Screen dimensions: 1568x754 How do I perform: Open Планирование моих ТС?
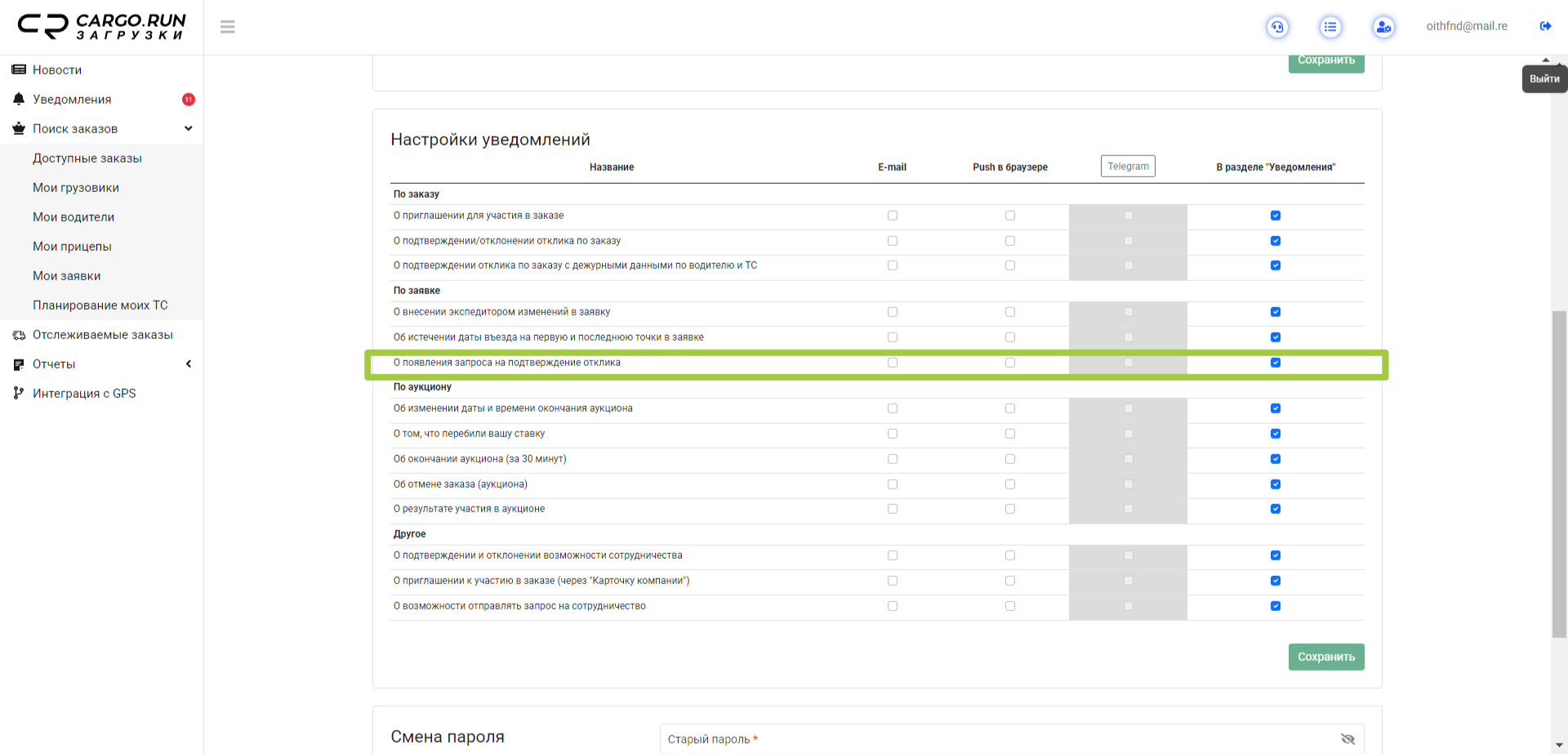pos(101,306)
